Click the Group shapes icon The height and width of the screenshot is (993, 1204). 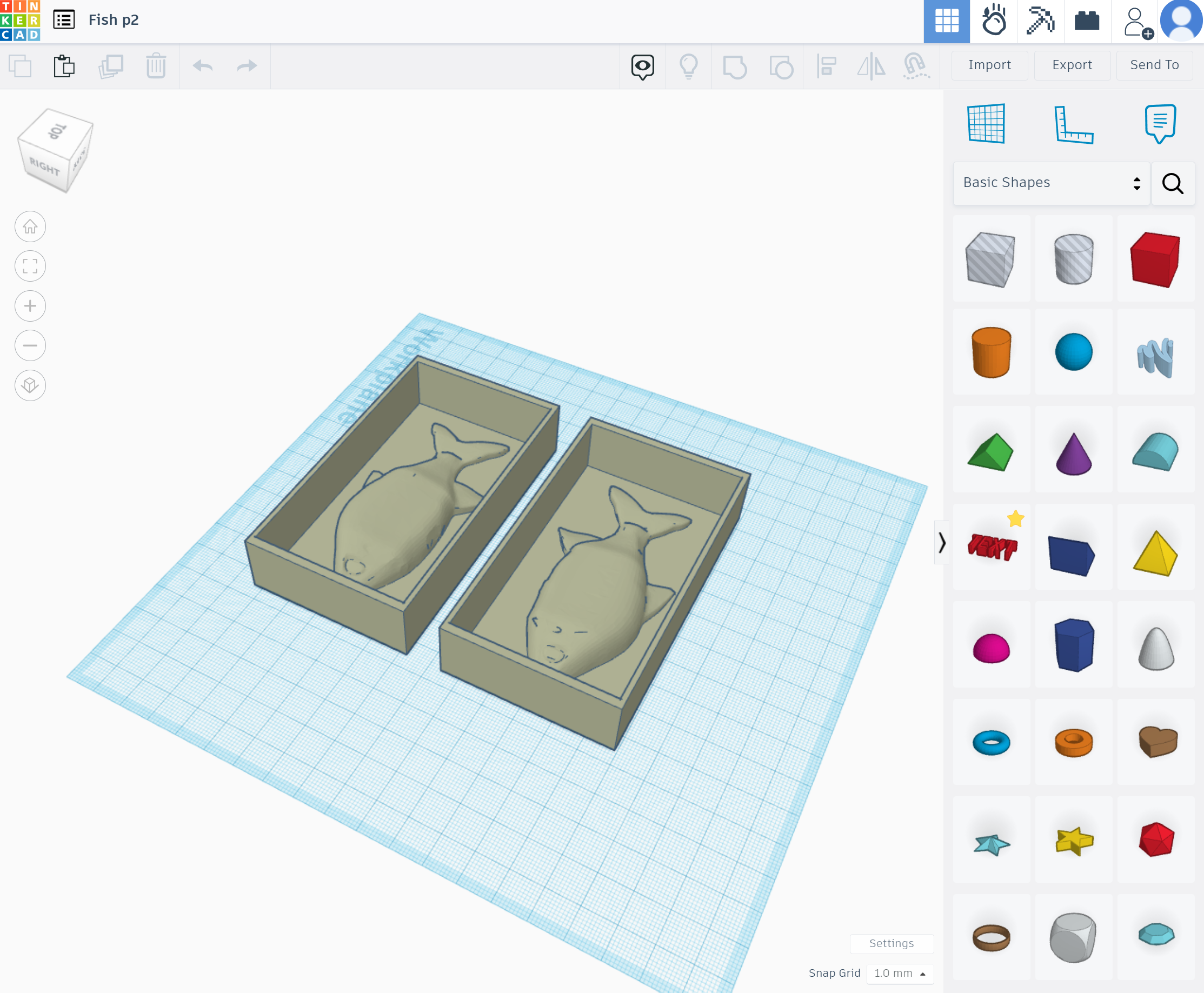(x=734, y=66)
